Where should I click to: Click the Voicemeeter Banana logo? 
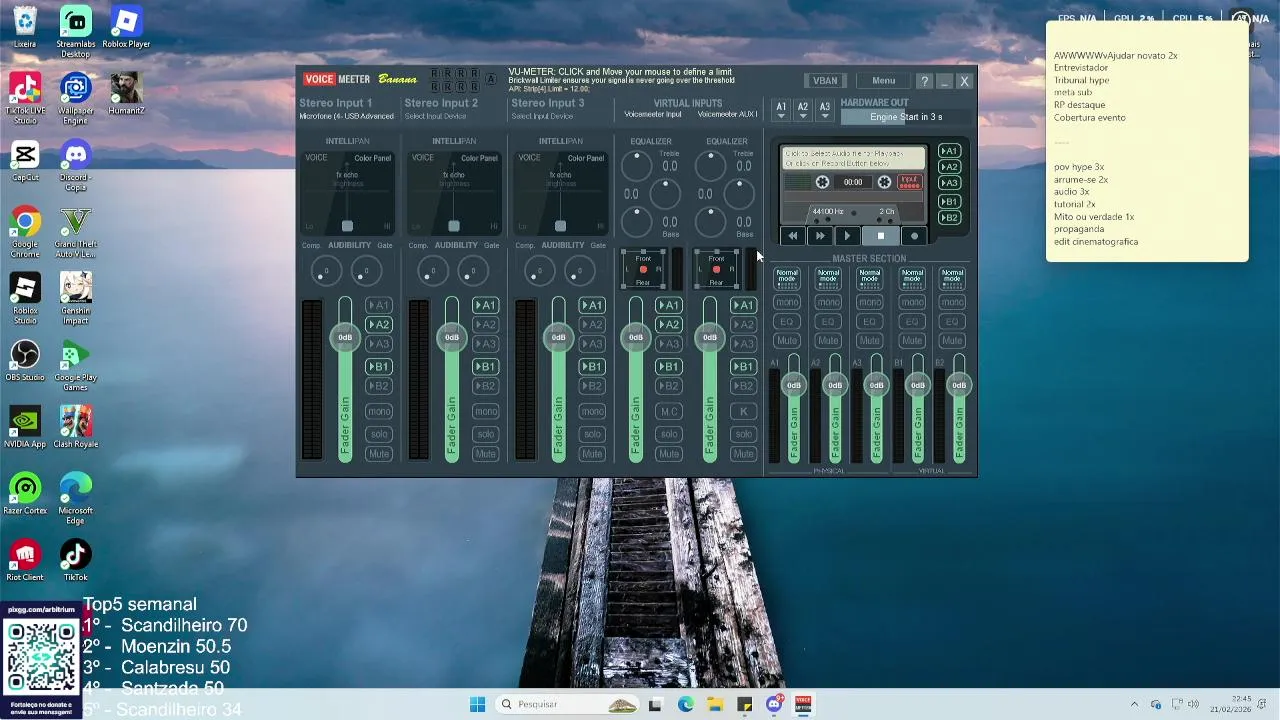361,79
